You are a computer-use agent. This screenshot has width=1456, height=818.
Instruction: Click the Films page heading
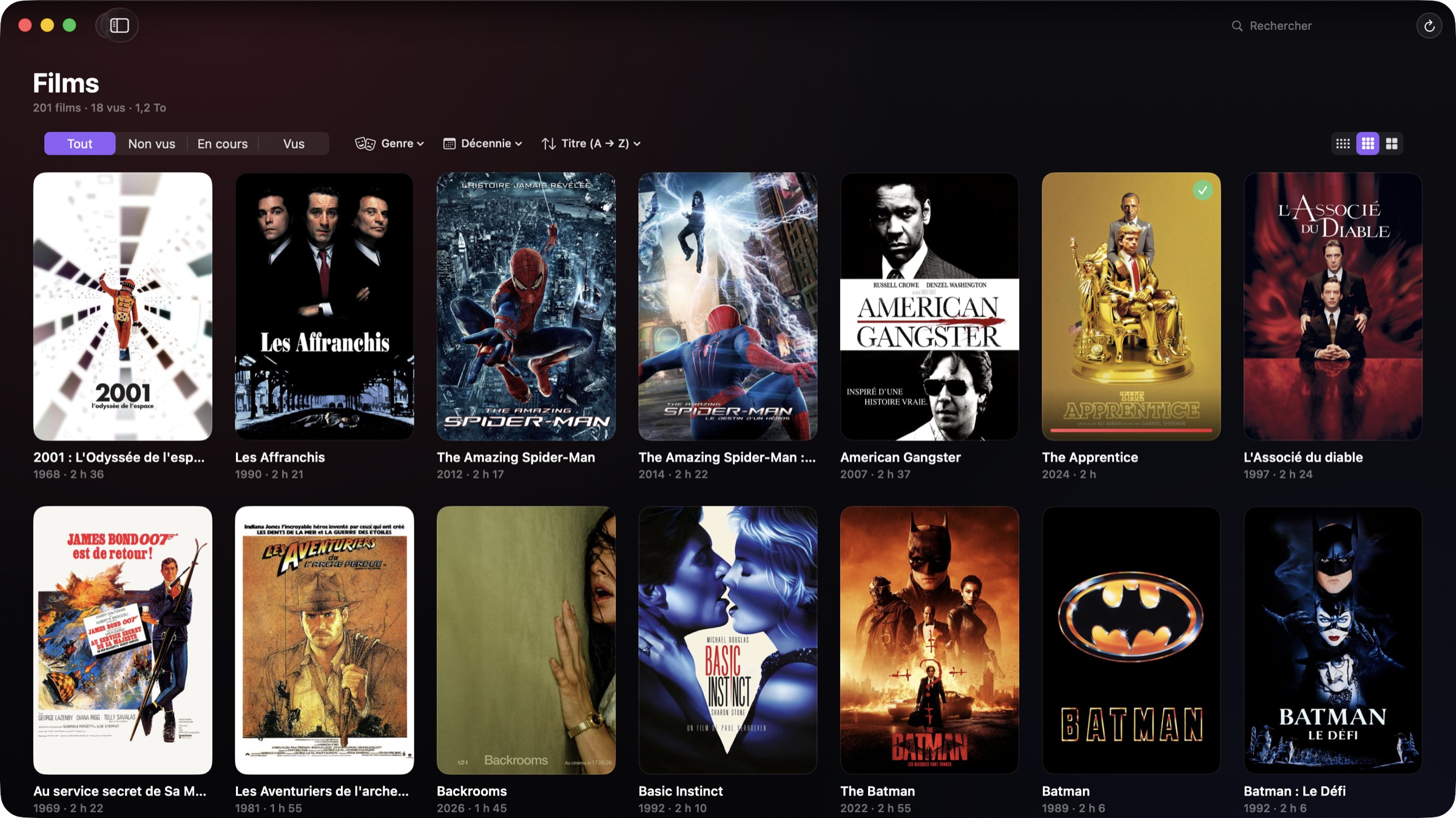66,84
